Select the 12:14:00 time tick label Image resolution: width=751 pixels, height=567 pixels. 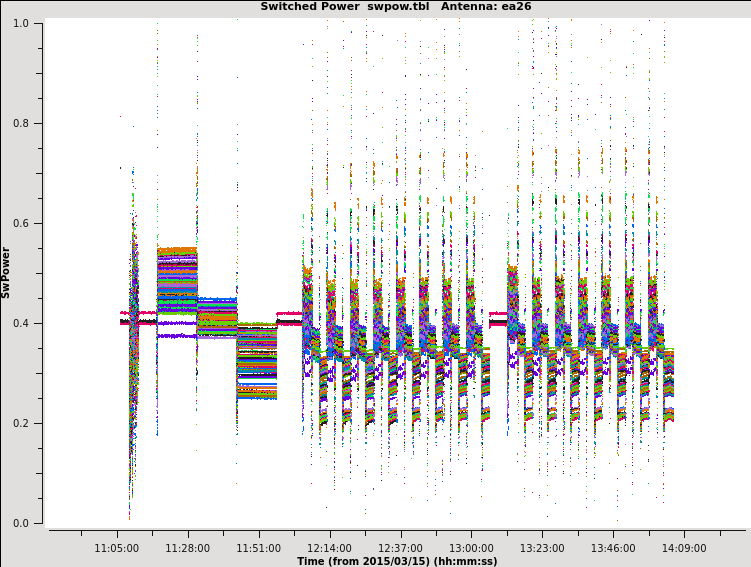330,548
